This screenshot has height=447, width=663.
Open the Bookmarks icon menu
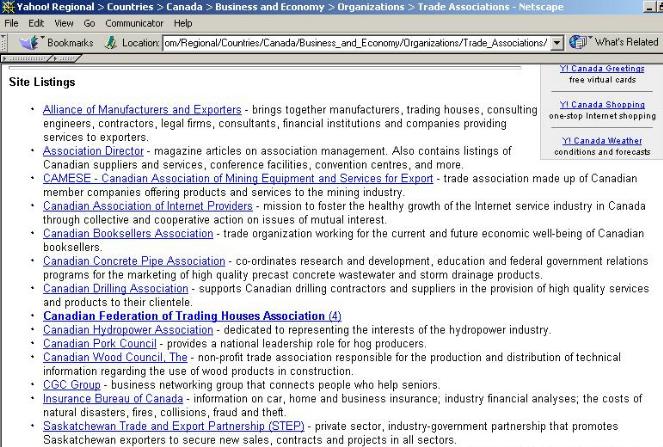click(x=30, y=42)
